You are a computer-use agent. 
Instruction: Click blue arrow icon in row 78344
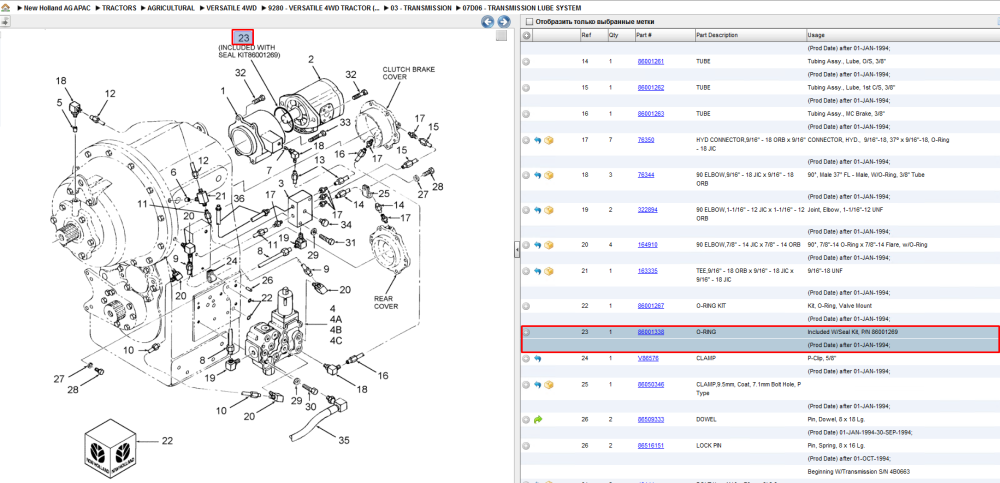click(538, 175)
